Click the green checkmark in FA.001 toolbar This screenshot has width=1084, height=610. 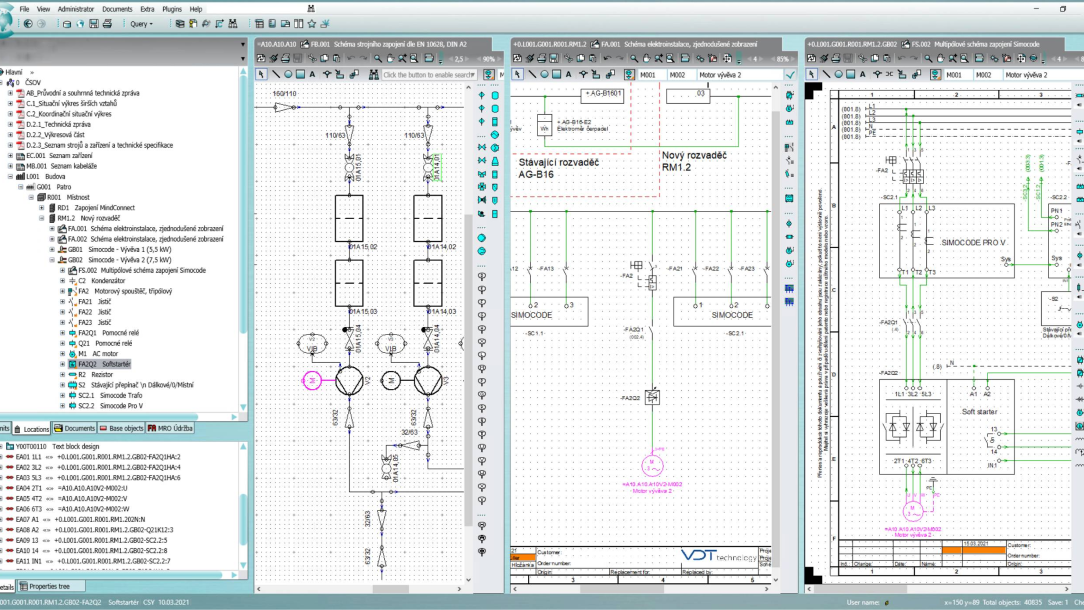coord(790,74)
